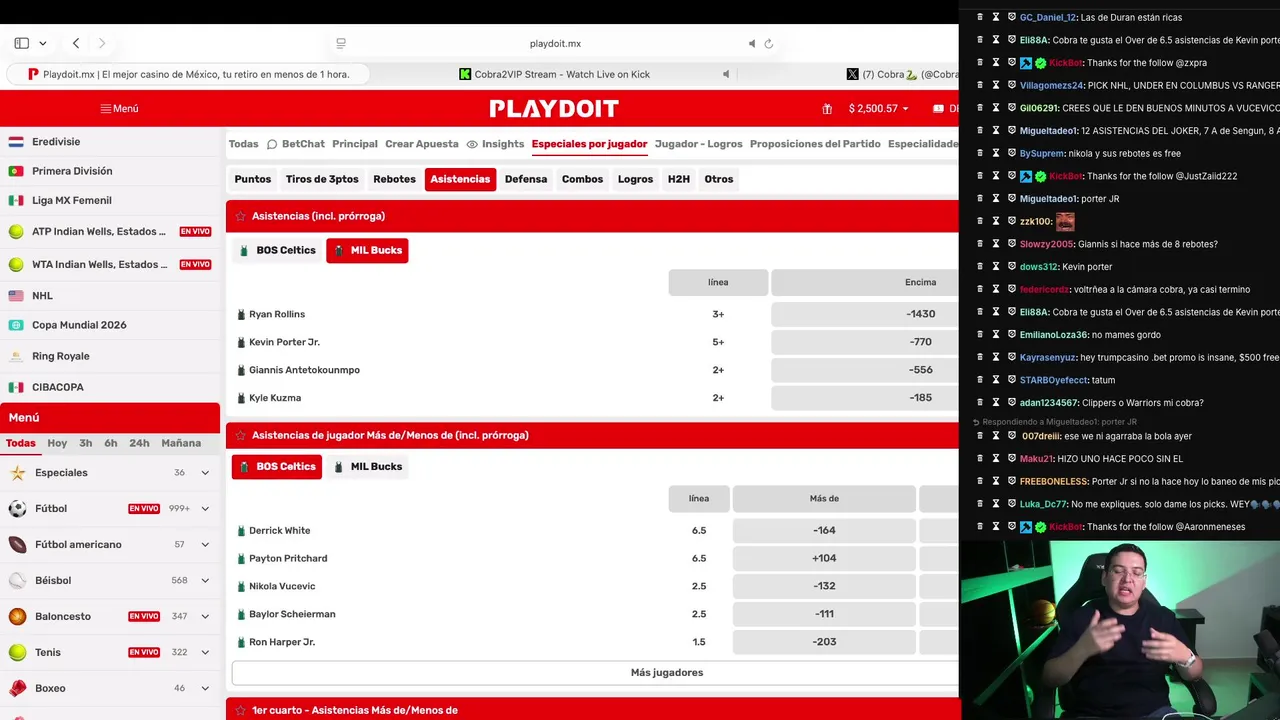The height and width of the screenshot is (720, 1280).
Task: Select the Todas time filter tab
Action: [x=20, y=443]
